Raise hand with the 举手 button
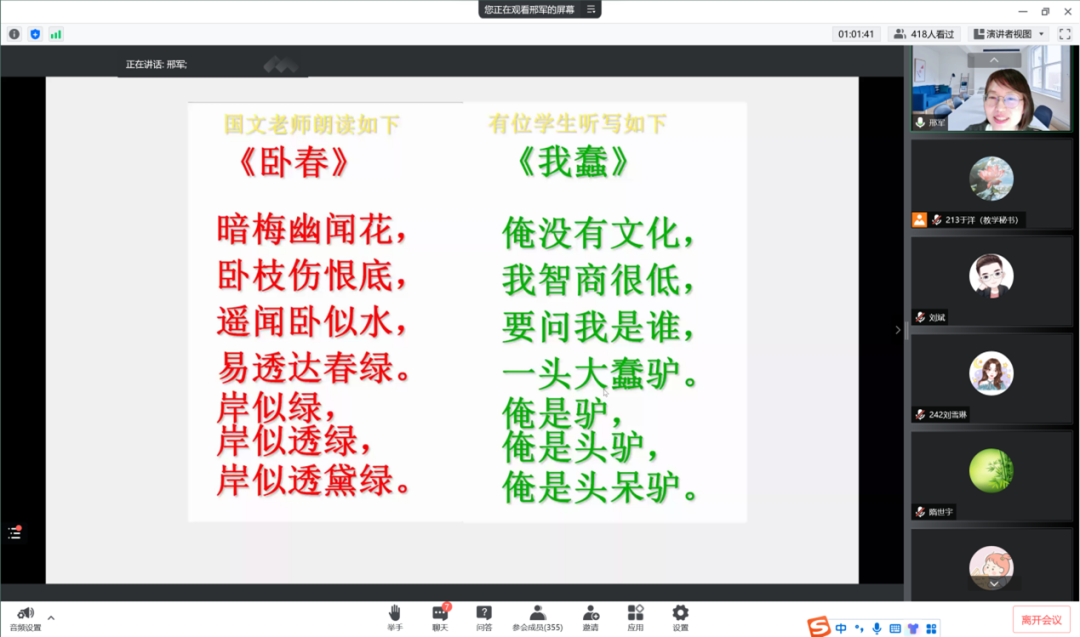The width and height of the screenshot is (1080, 637). 395,617
